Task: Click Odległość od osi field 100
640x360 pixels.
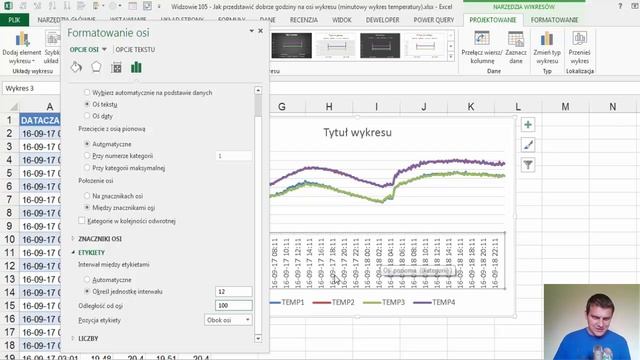Action: tap(233, 305)
